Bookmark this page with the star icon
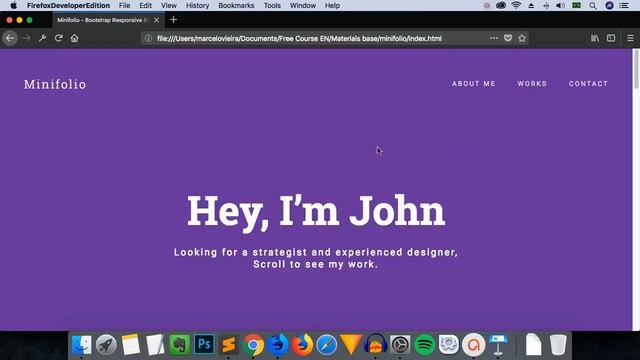The height and width of the screenshot is (360, 640). 522,38
